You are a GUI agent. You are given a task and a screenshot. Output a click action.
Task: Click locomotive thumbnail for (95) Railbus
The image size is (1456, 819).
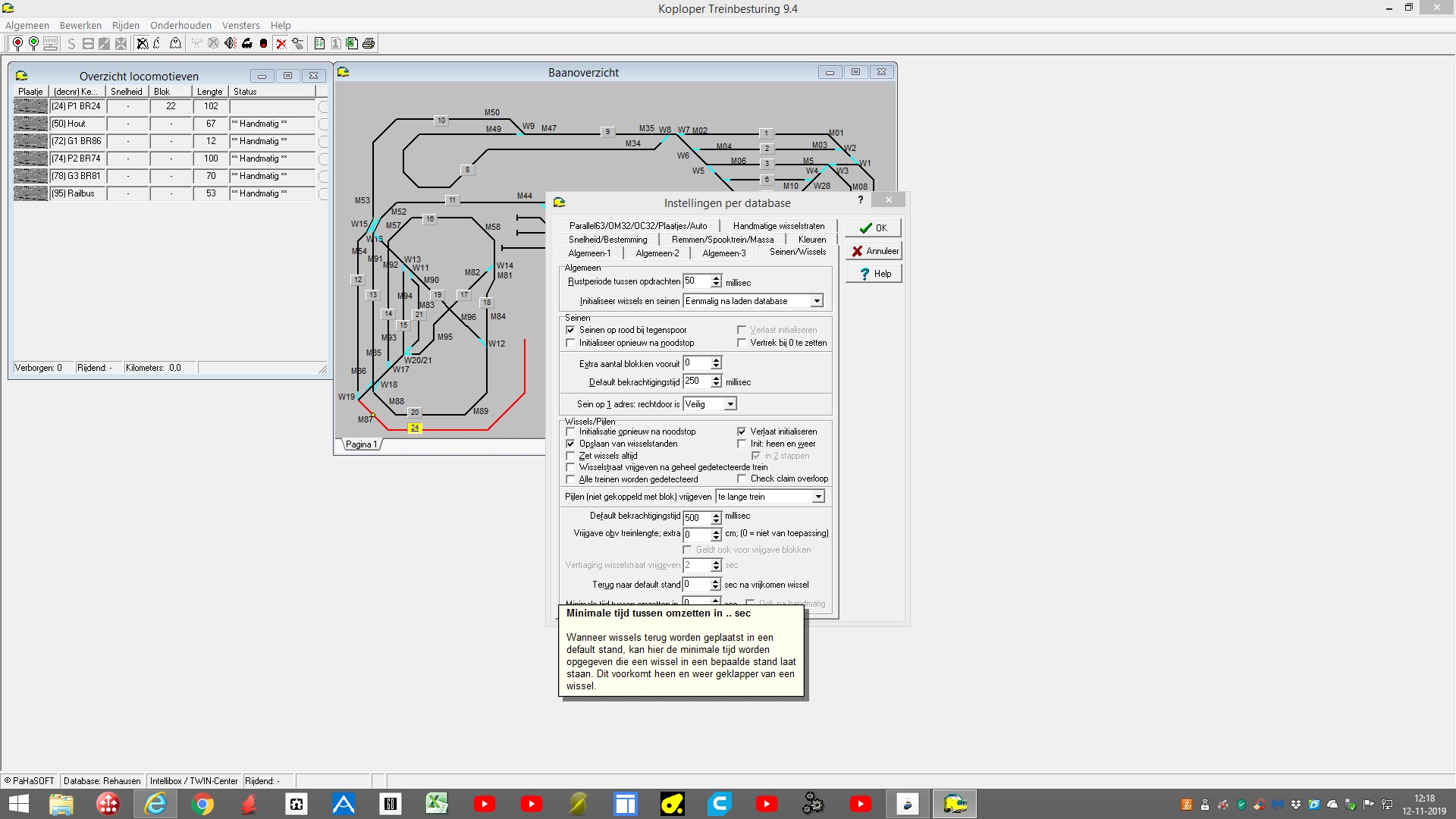[x=30, y=193]
